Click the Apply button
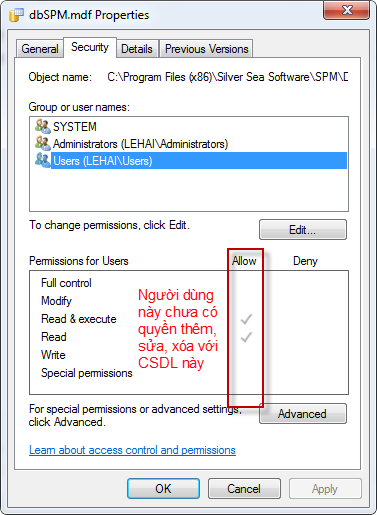377x515 pixels. (325, 489)
